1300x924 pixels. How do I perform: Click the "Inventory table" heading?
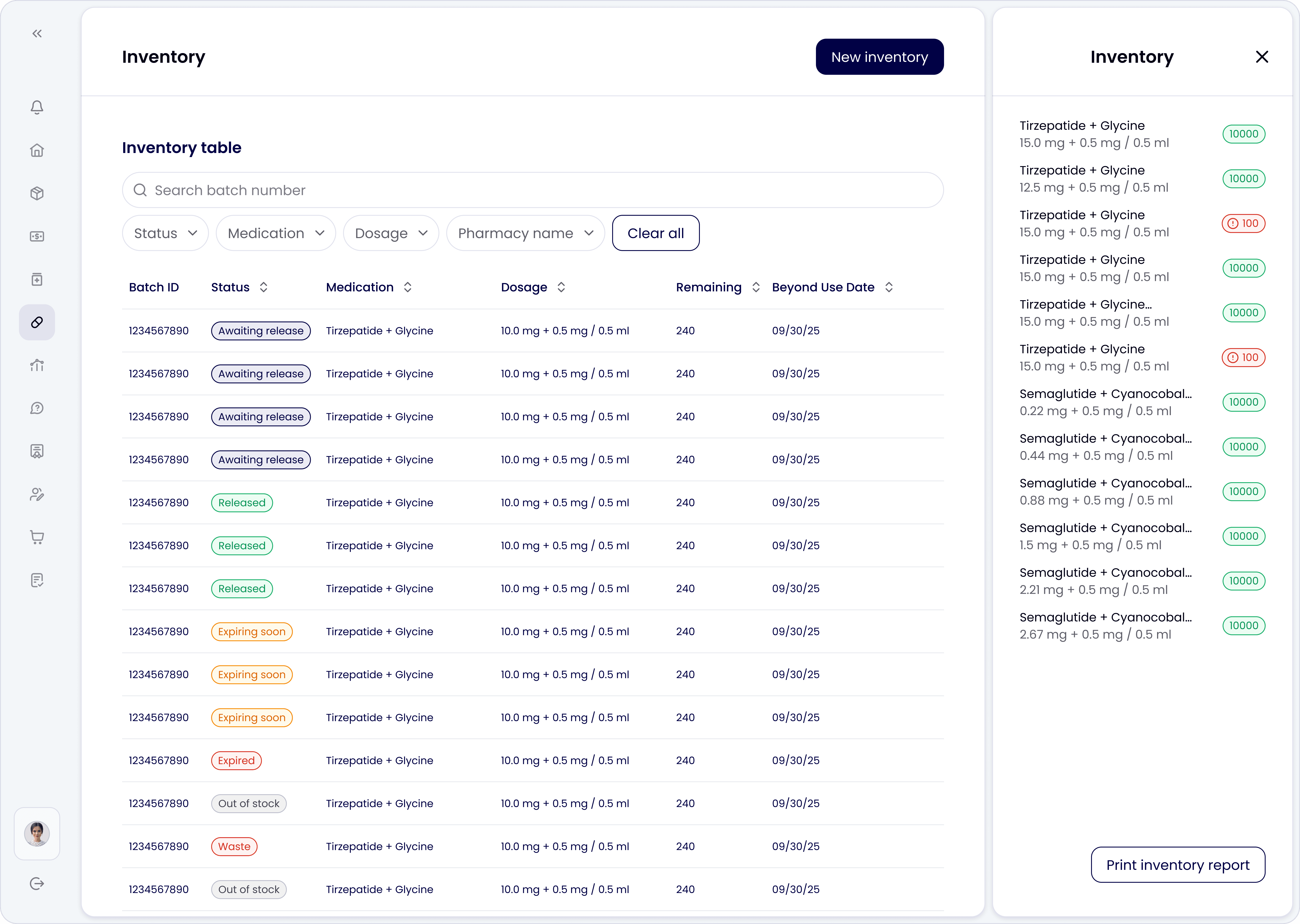[182, 148]
